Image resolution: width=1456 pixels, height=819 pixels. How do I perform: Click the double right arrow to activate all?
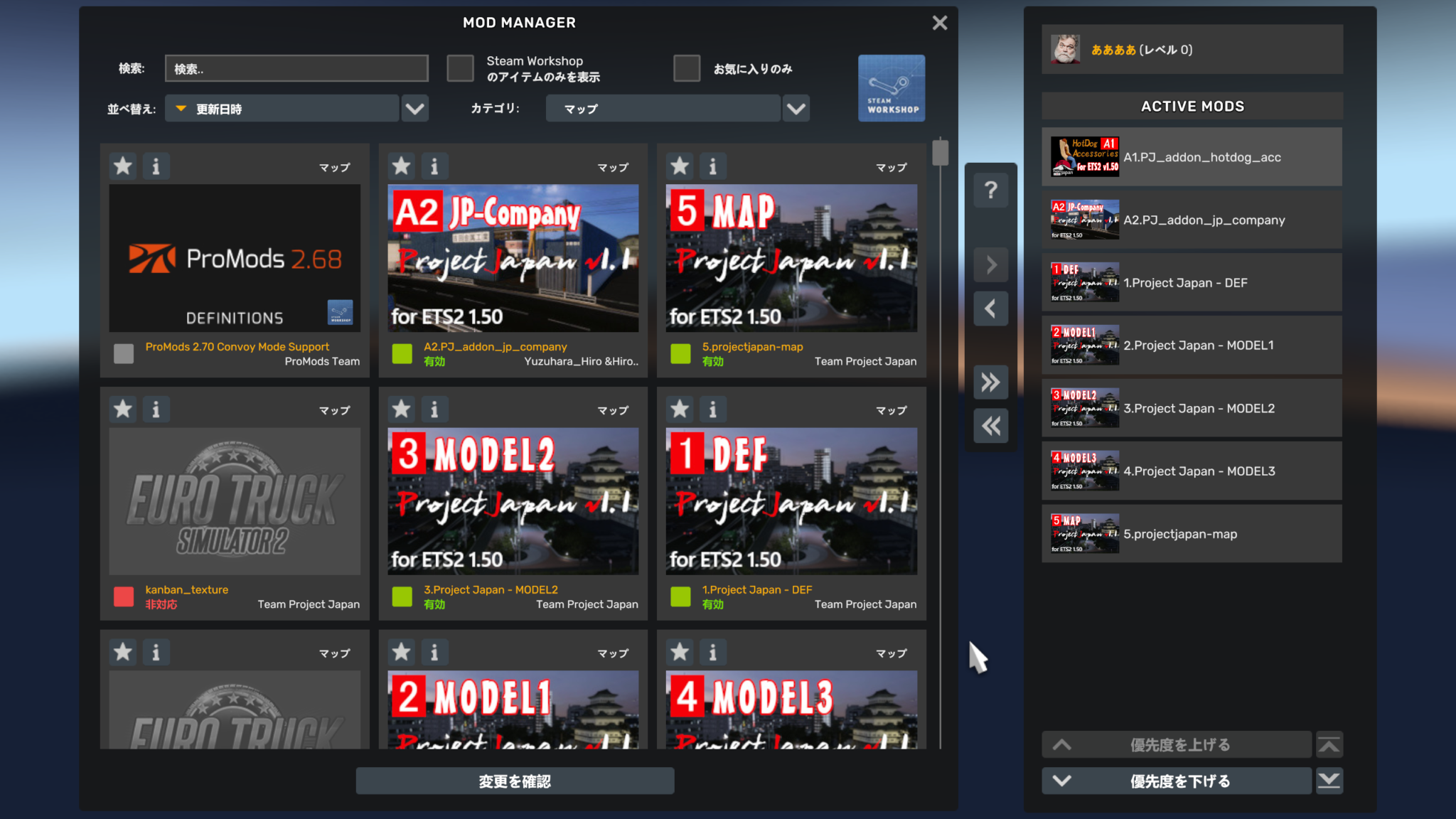[x=990, y=382]
